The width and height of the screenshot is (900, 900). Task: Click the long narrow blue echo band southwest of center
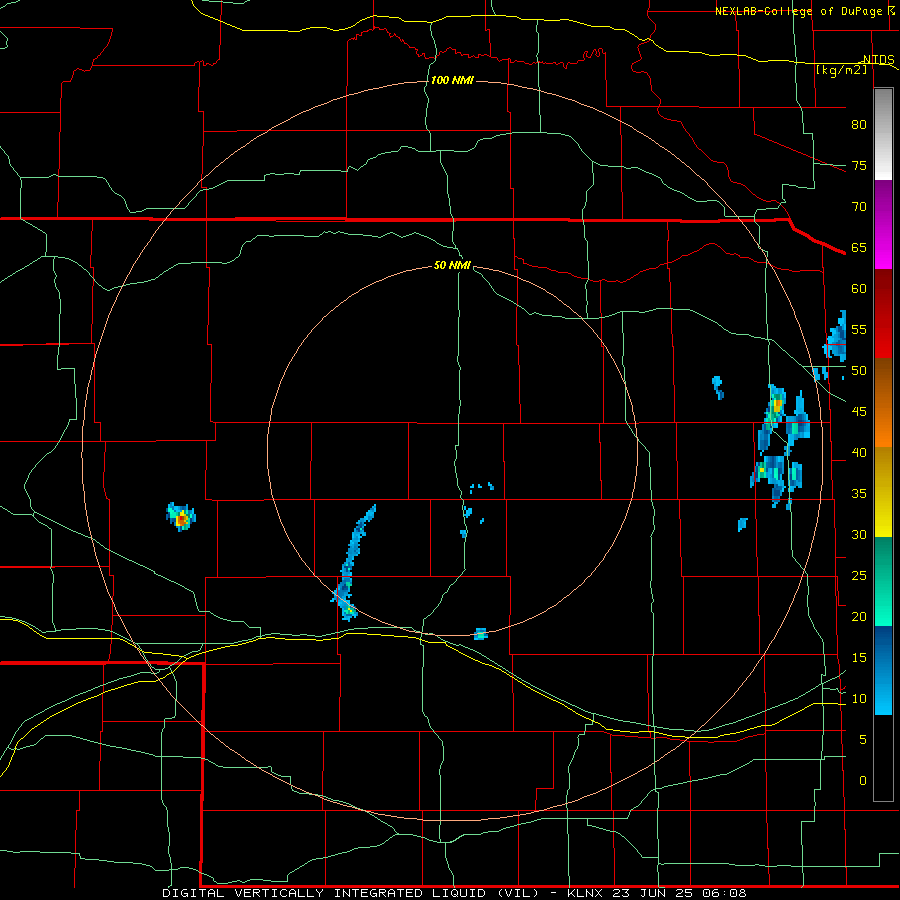[x=352, y=562]
